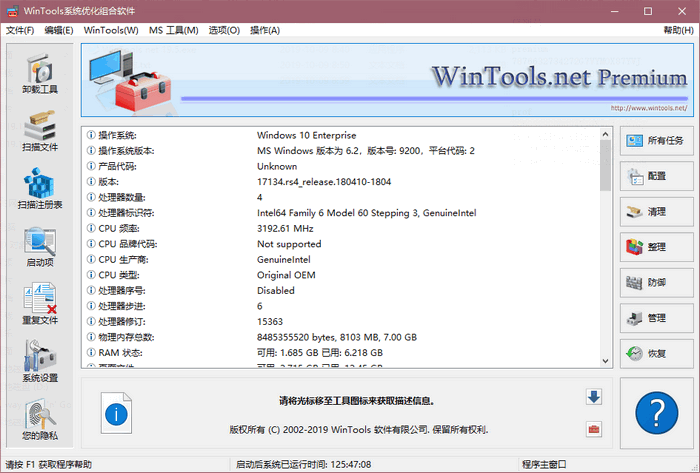Image resolution: width=700 pixels, height=473 pixels.
Task: Select the 处理器标识符: row
Action: (341, 213)
